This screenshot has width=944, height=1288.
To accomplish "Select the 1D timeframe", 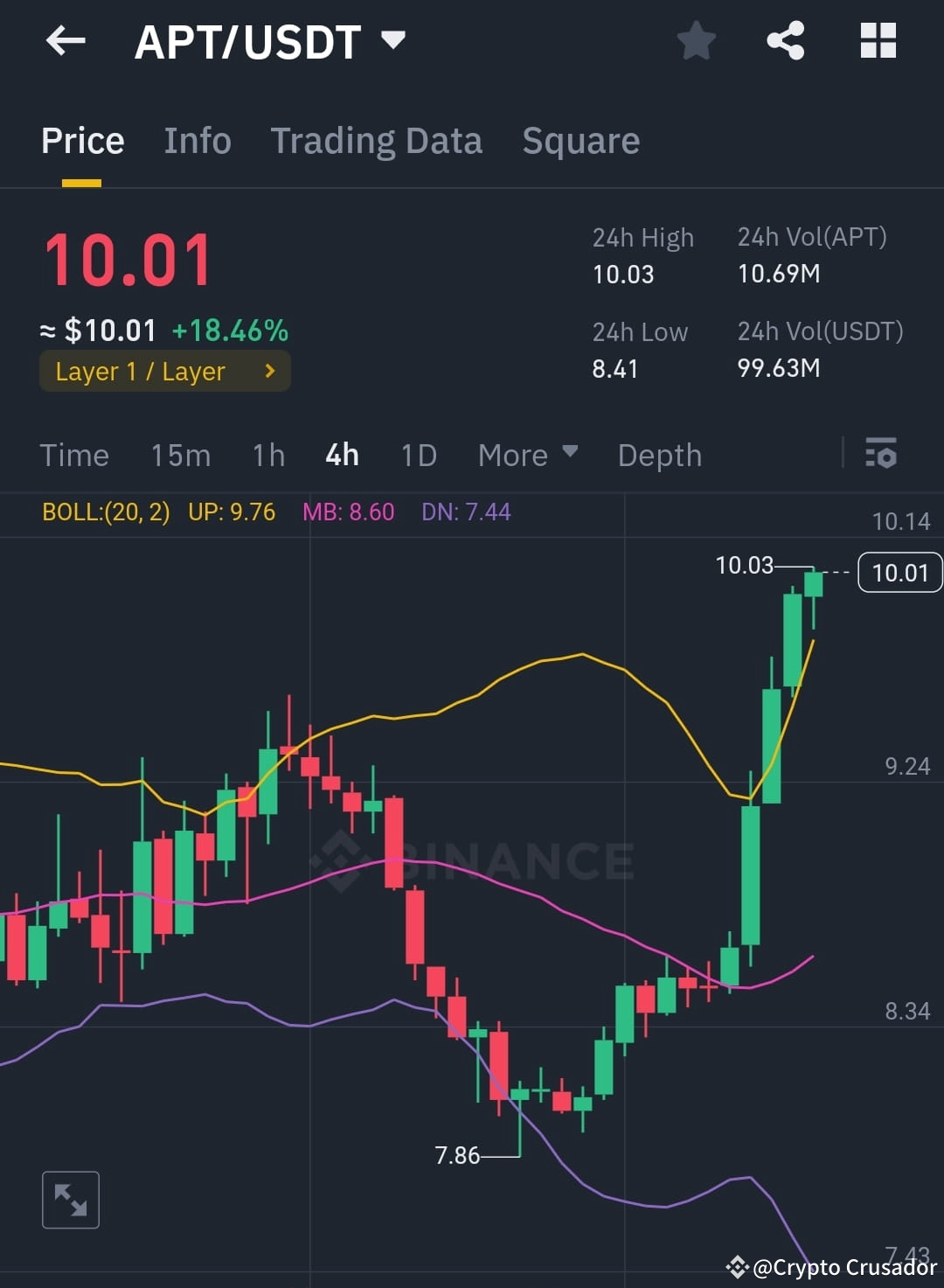I will 418,455.
